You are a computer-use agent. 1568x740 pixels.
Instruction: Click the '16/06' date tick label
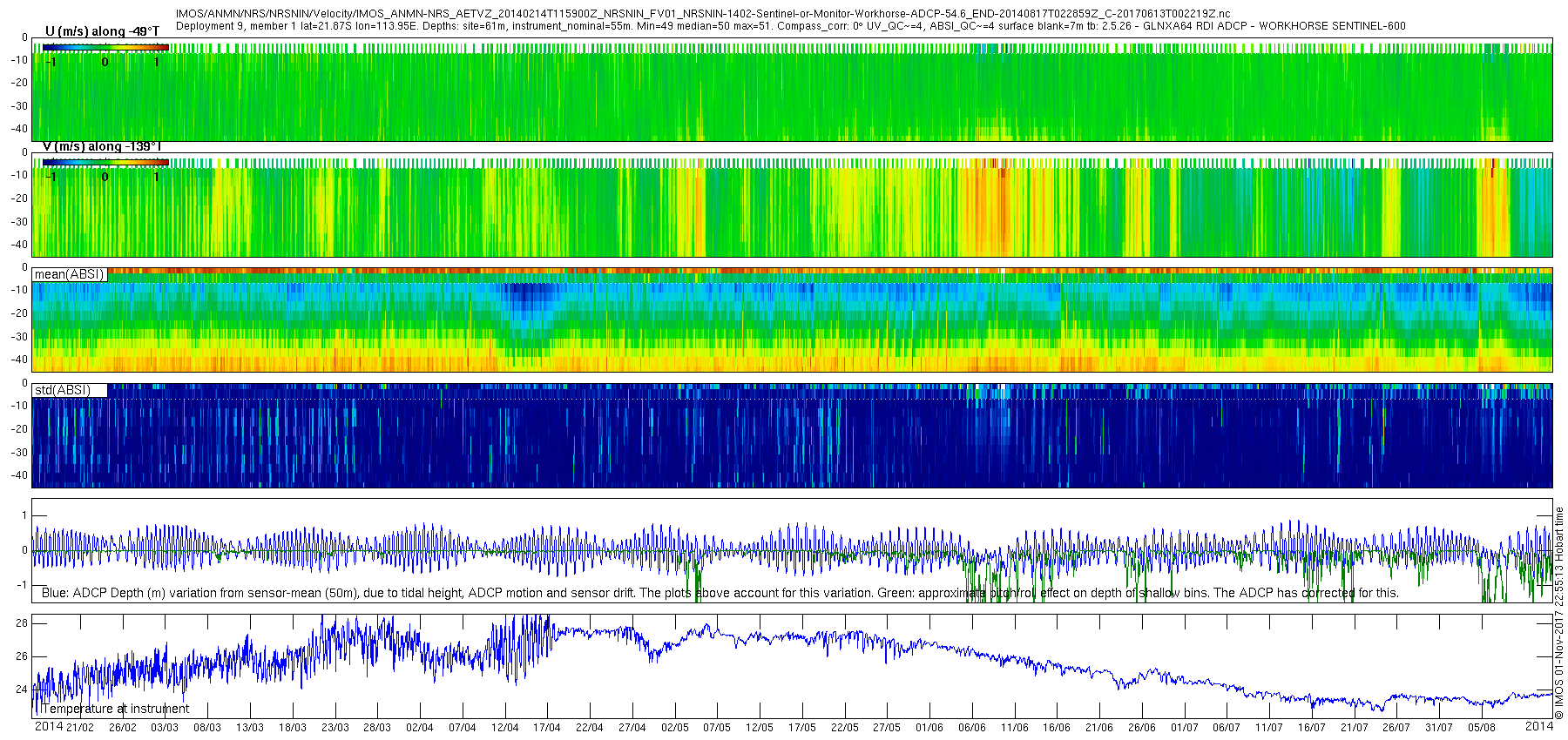point(1057,728)
